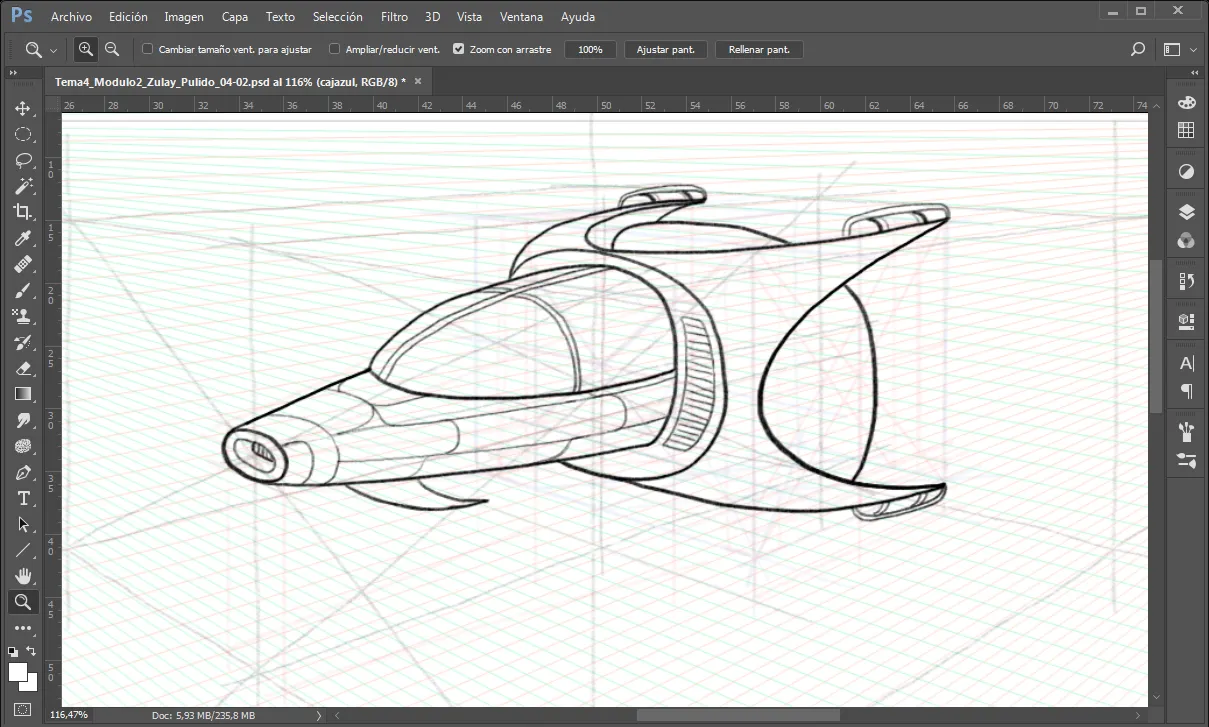1209x727 pixels.
Task: Select the Horizontal Type tool
Action: coord(22,498)
